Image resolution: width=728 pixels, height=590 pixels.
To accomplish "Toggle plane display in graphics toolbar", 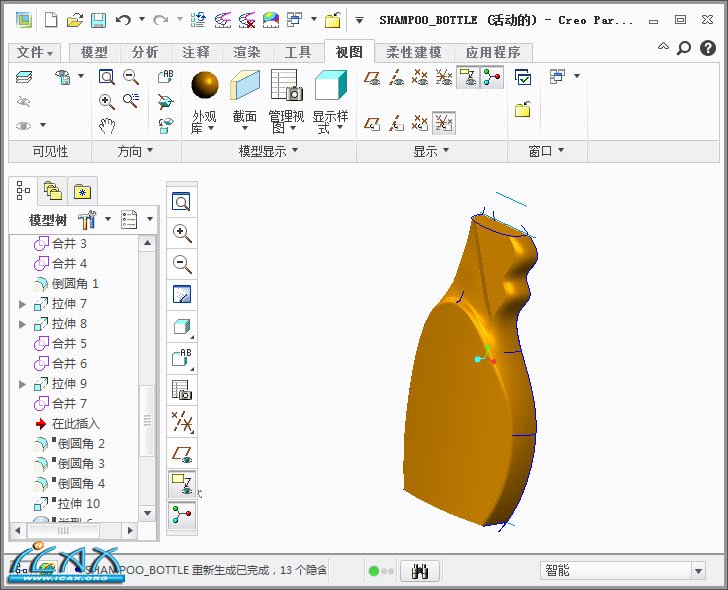I will (182, 453).
